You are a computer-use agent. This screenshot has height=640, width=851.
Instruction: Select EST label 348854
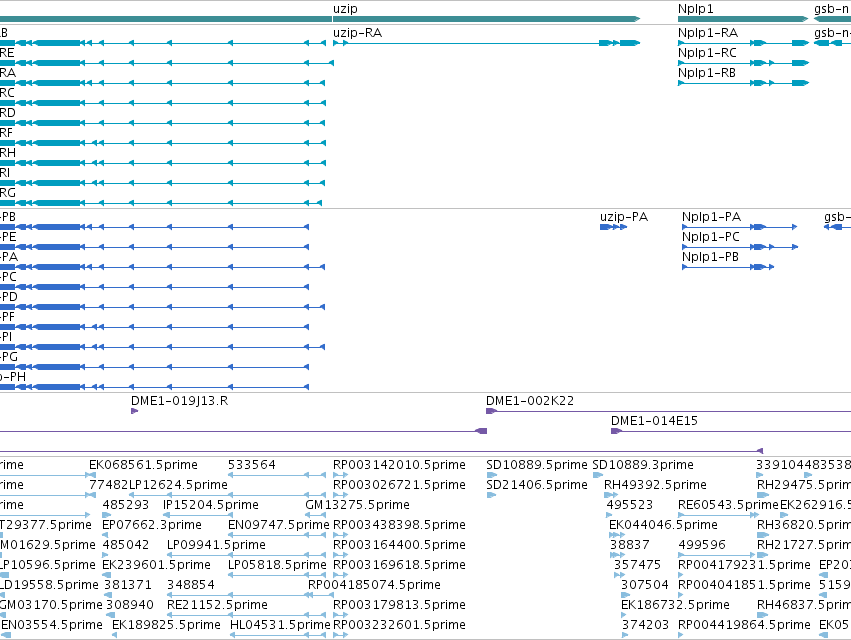190,586
